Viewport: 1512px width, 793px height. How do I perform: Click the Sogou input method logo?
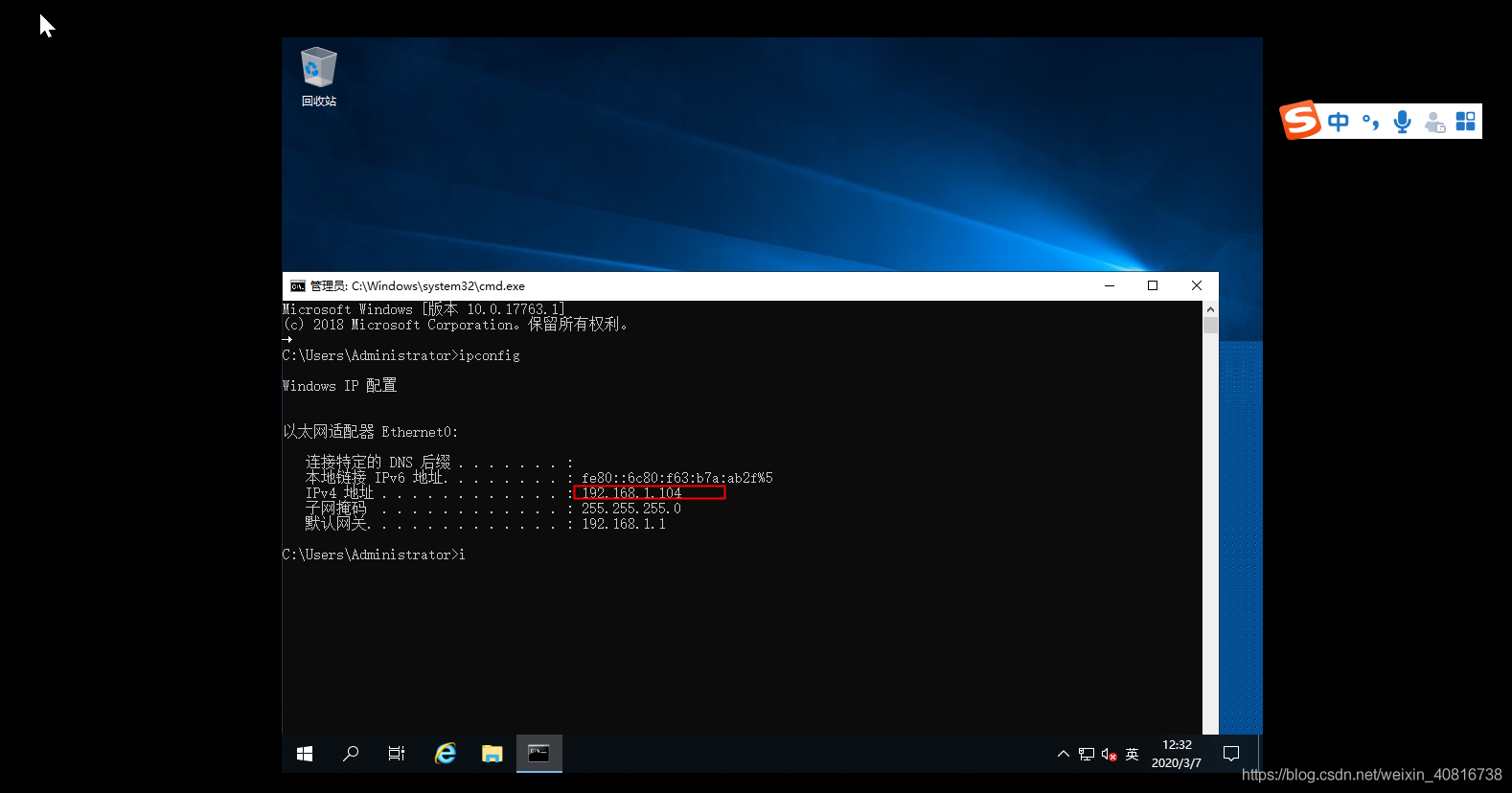point(1300,121)
